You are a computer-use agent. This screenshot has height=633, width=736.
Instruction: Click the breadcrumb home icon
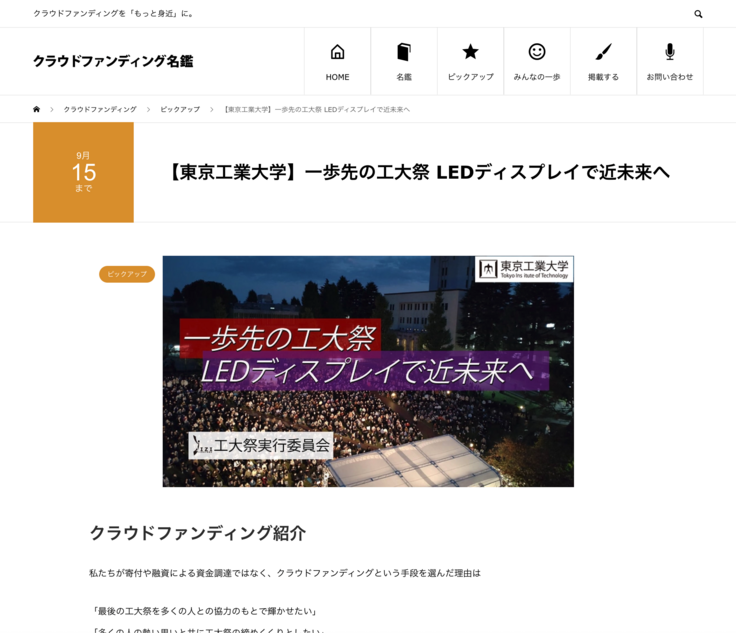point(37,109)
